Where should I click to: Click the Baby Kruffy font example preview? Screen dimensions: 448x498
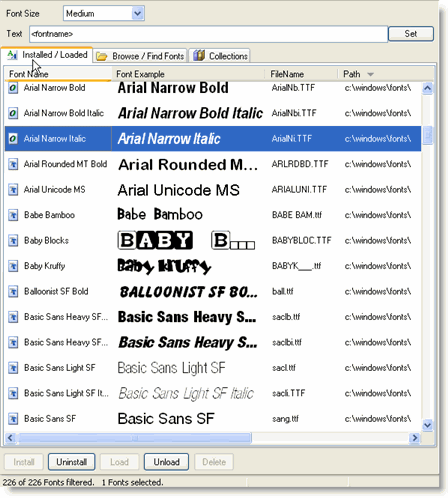164,266
